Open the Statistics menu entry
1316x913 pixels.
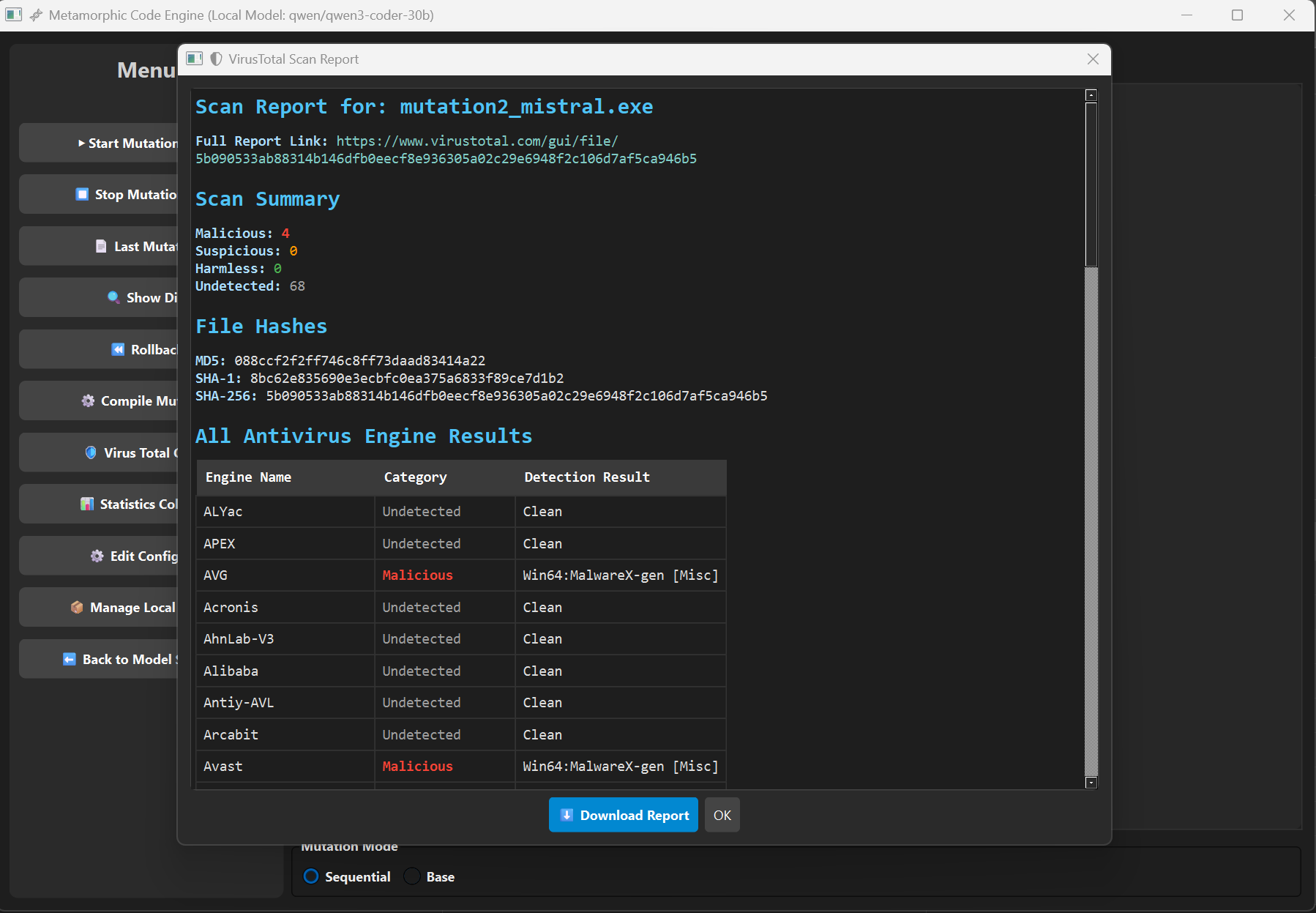[100, 504]
